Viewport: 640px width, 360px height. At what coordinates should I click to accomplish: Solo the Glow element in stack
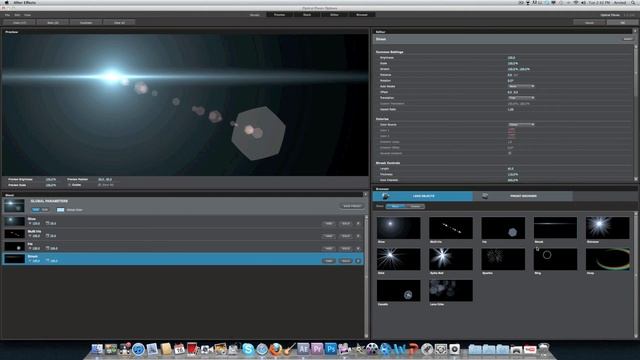pyautogui.click(x=345, y=224)
